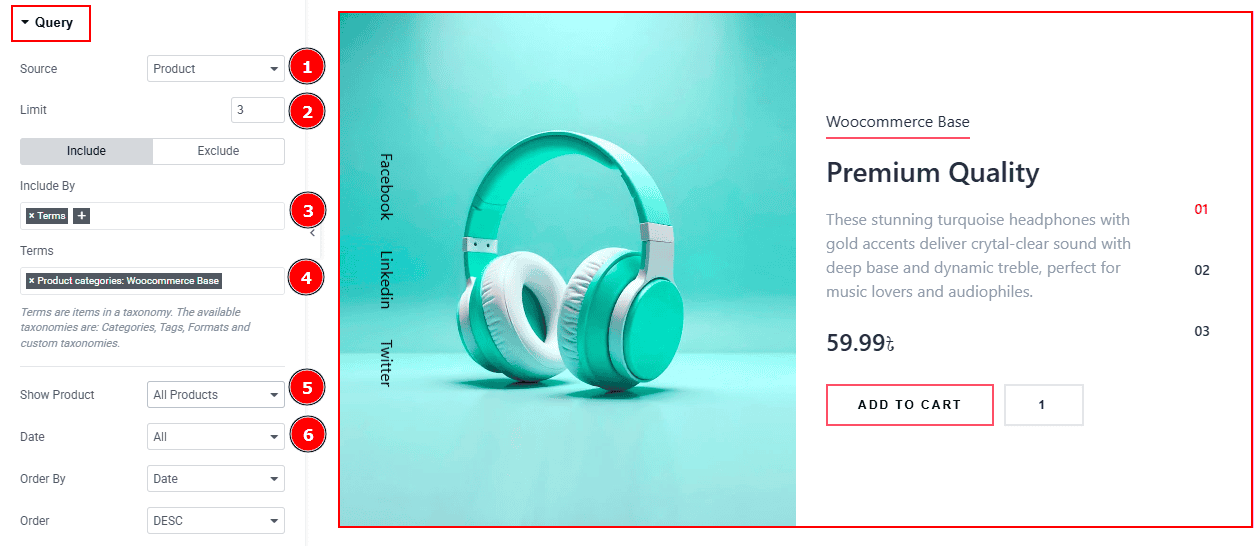Open the Facebook share link
Viewport: 1259px width, 546px height.
[x=386, y=186]
